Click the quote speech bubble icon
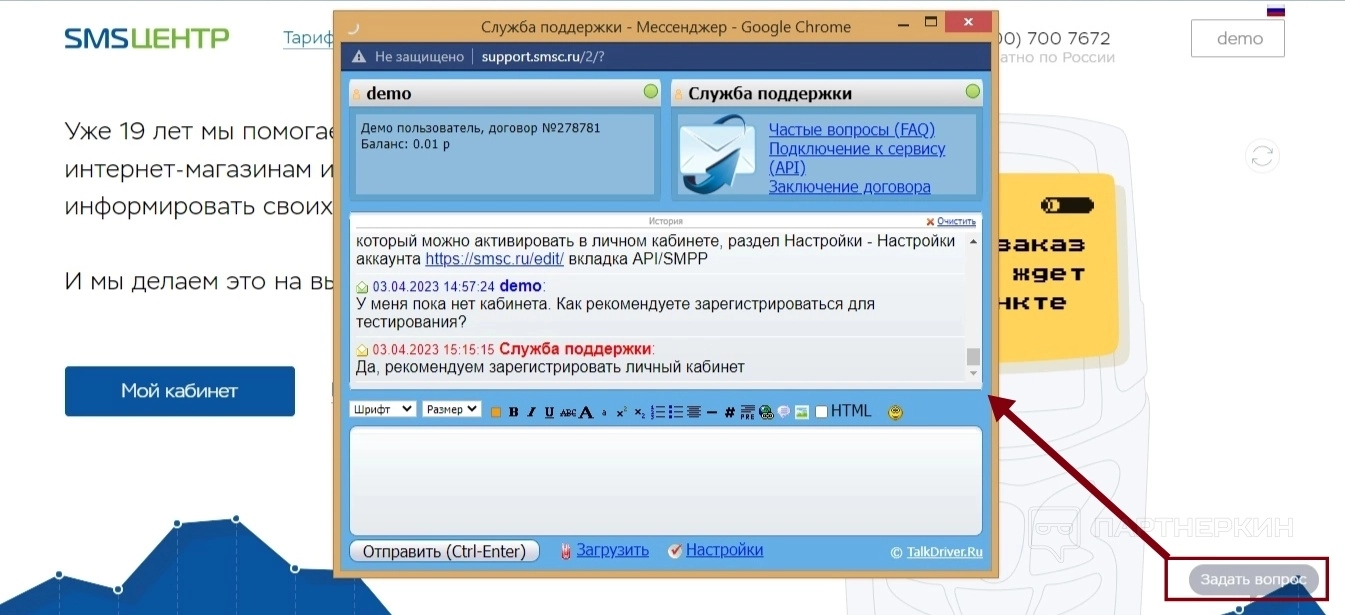1345x615 pixels. (783, 412)
